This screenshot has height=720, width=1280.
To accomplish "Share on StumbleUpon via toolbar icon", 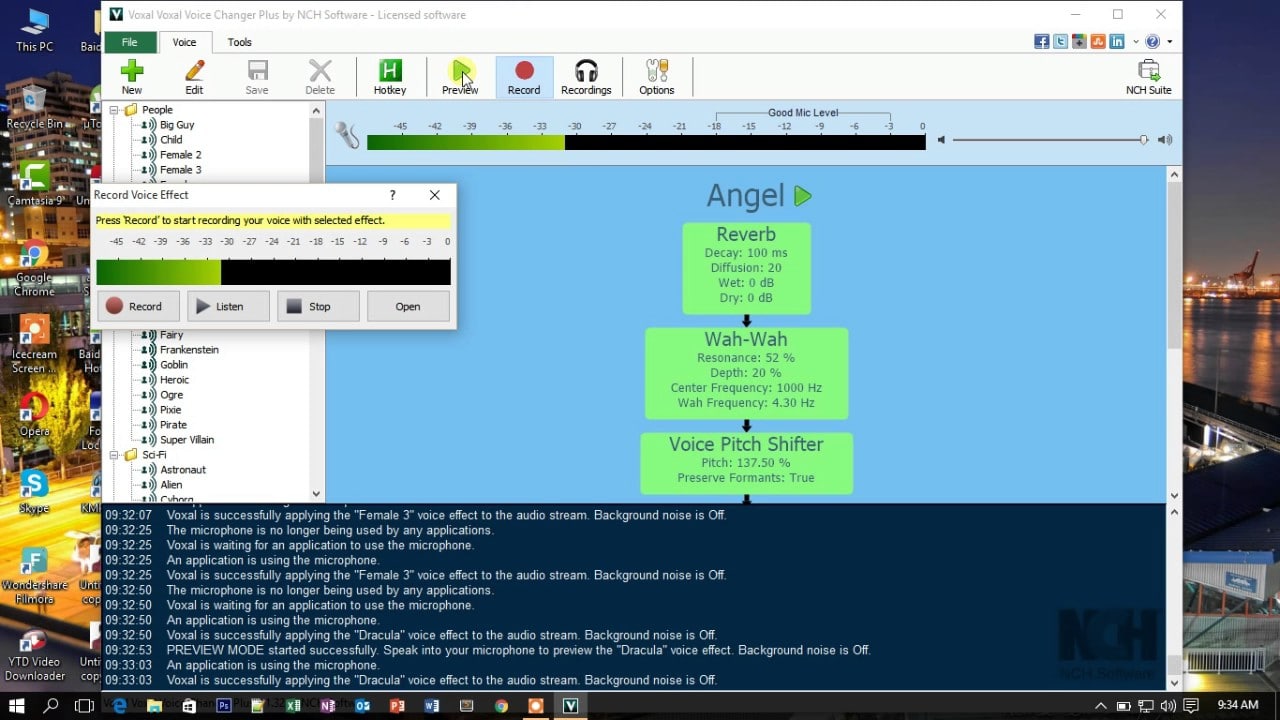I will [1098, 41].
